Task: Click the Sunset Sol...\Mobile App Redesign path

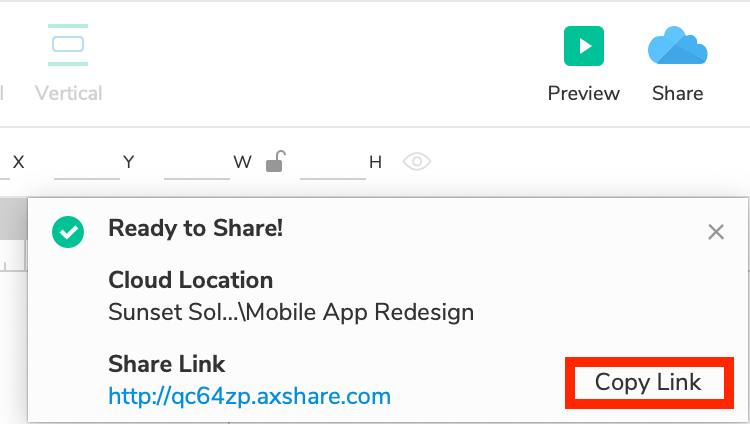Action: (x=291, y=312)
